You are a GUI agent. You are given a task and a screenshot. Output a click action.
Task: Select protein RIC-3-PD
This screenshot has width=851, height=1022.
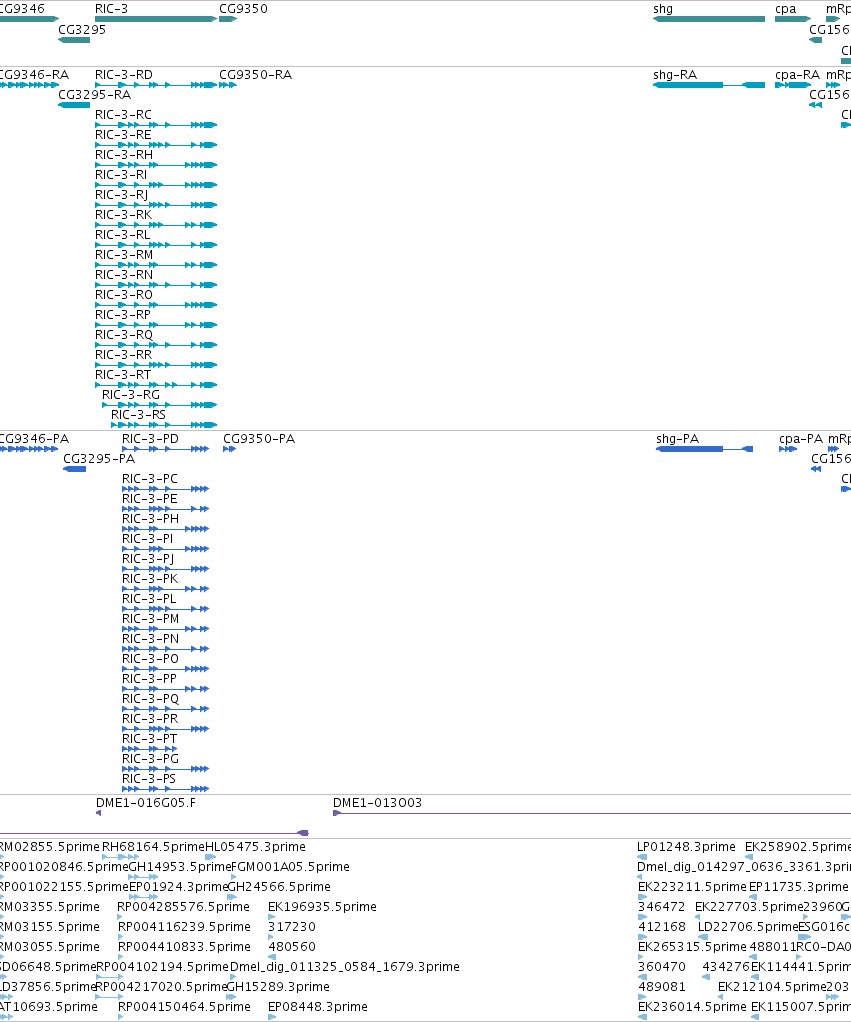(166, 448)
